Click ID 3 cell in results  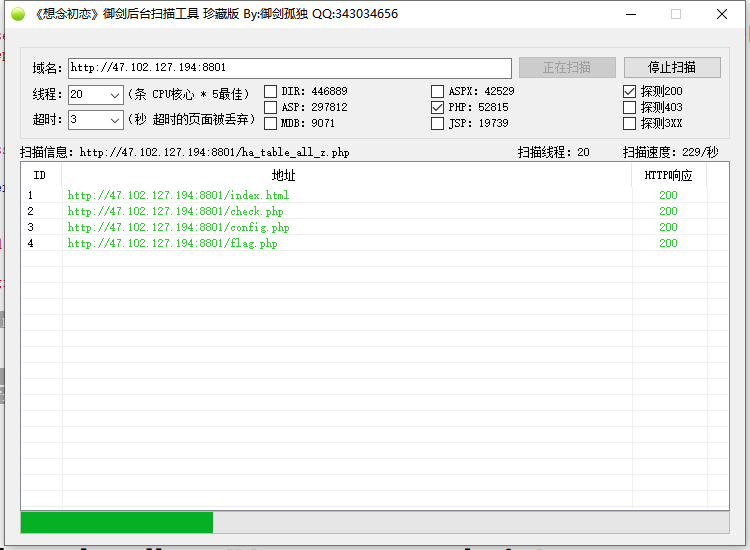click(x=31, y=227)
